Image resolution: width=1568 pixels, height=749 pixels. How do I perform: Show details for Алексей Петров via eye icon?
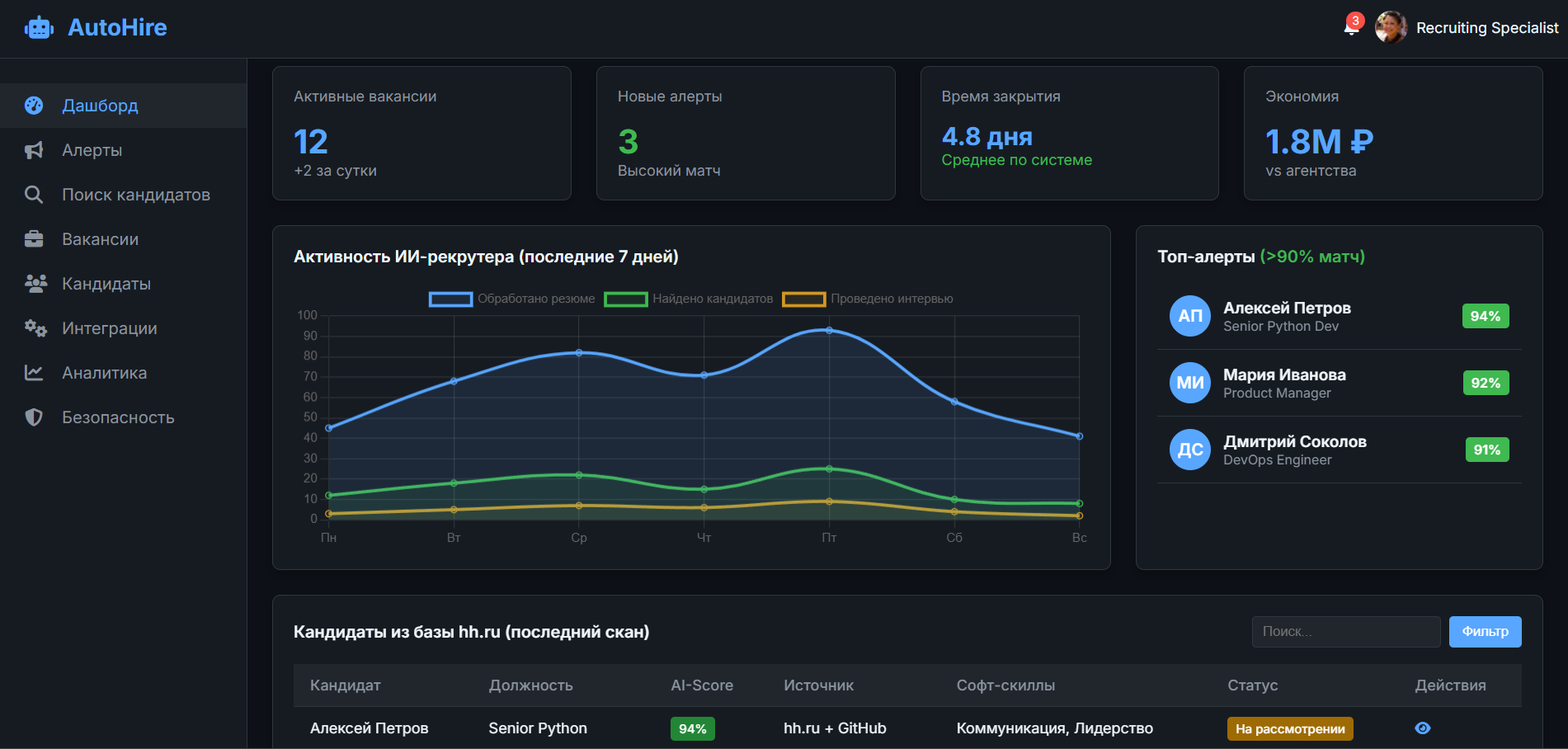tap(1422, 728)
